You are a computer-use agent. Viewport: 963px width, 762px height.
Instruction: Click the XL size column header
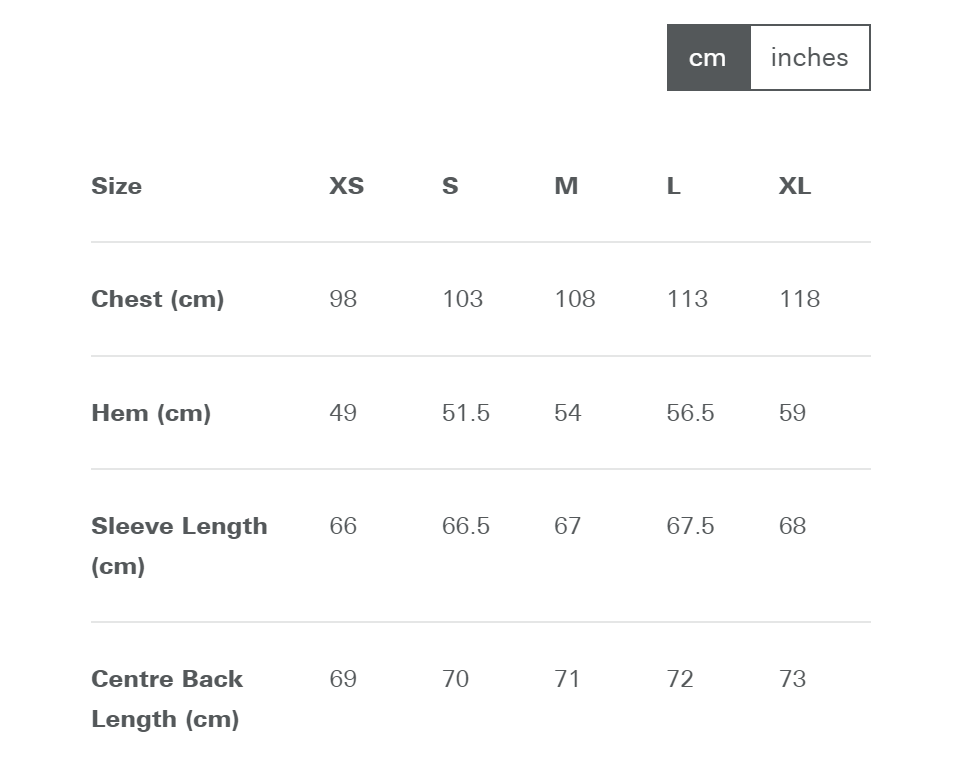(795, 186)
